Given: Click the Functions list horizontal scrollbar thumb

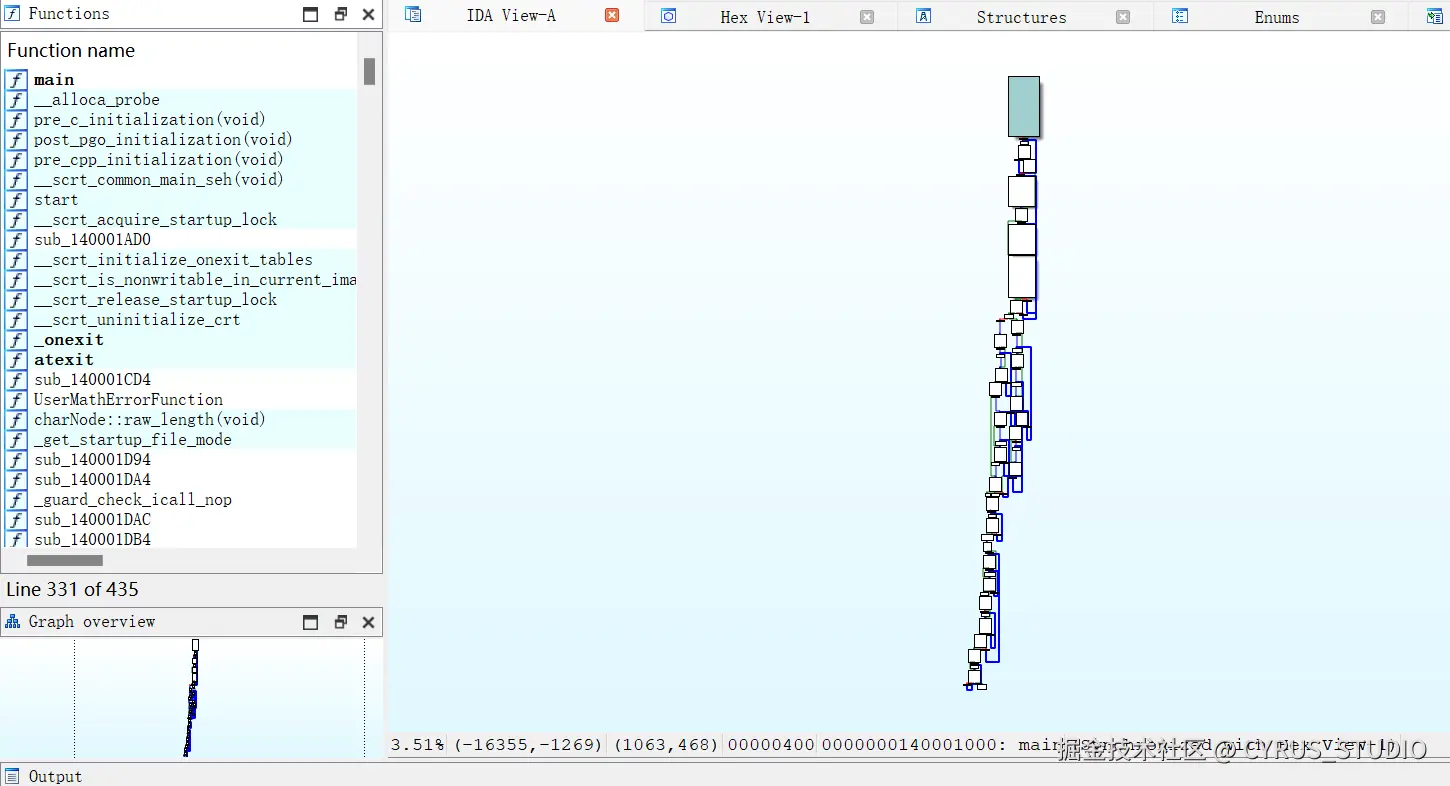Looking at the screenshot, I should pos(65,561).
